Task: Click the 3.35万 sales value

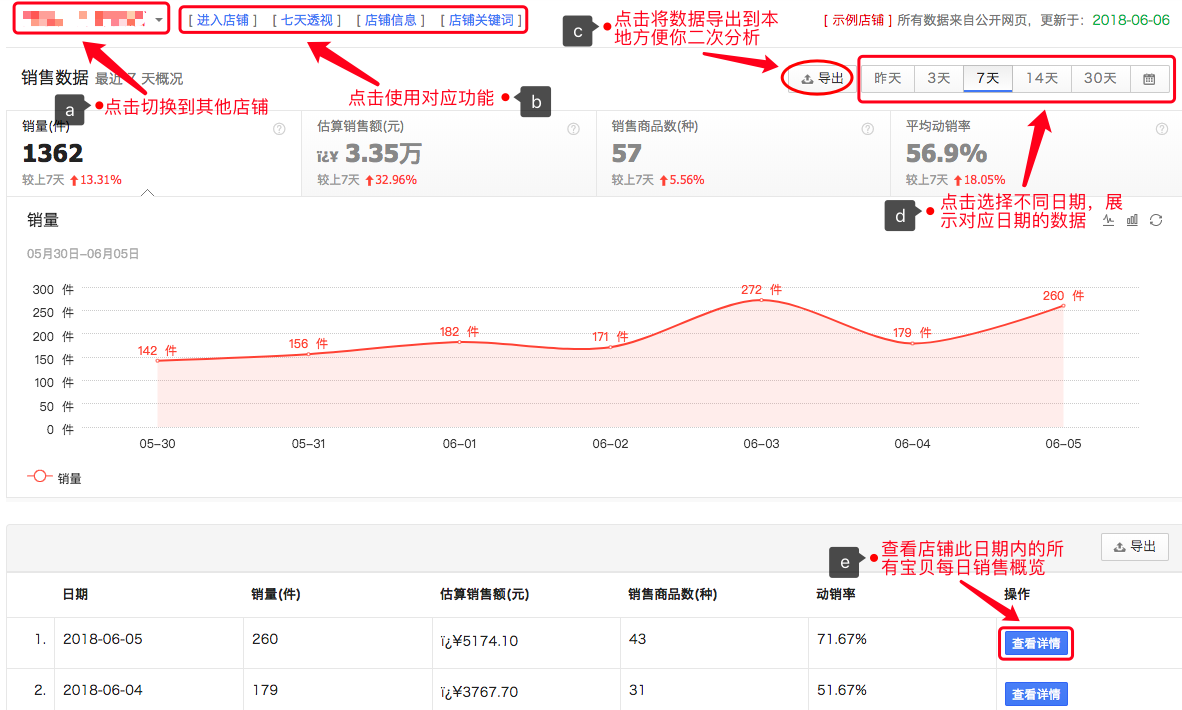Action: pos(384,154)
